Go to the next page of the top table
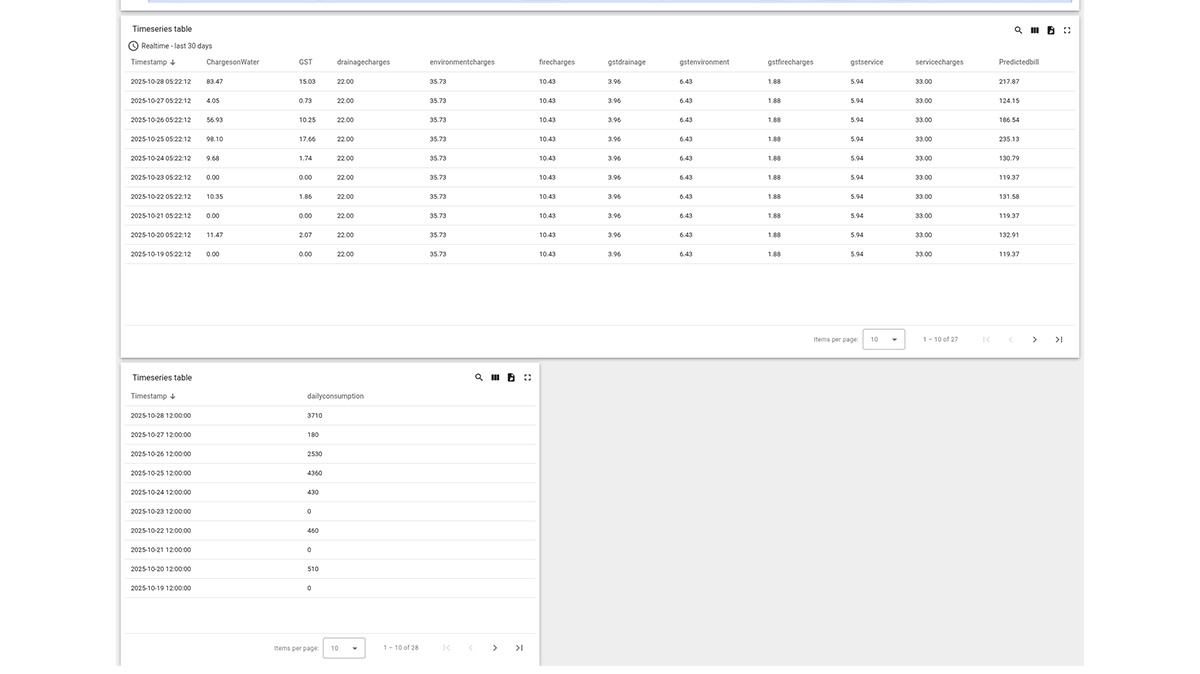The height and width of the screenshot is (674, 1200). pyautogui.click(x=1033, y=338)
